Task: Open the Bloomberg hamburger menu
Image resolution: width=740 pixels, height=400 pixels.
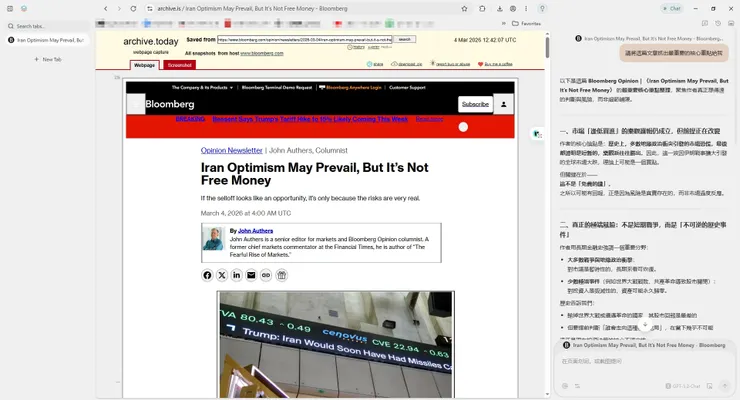Action: tap(135, 104)
